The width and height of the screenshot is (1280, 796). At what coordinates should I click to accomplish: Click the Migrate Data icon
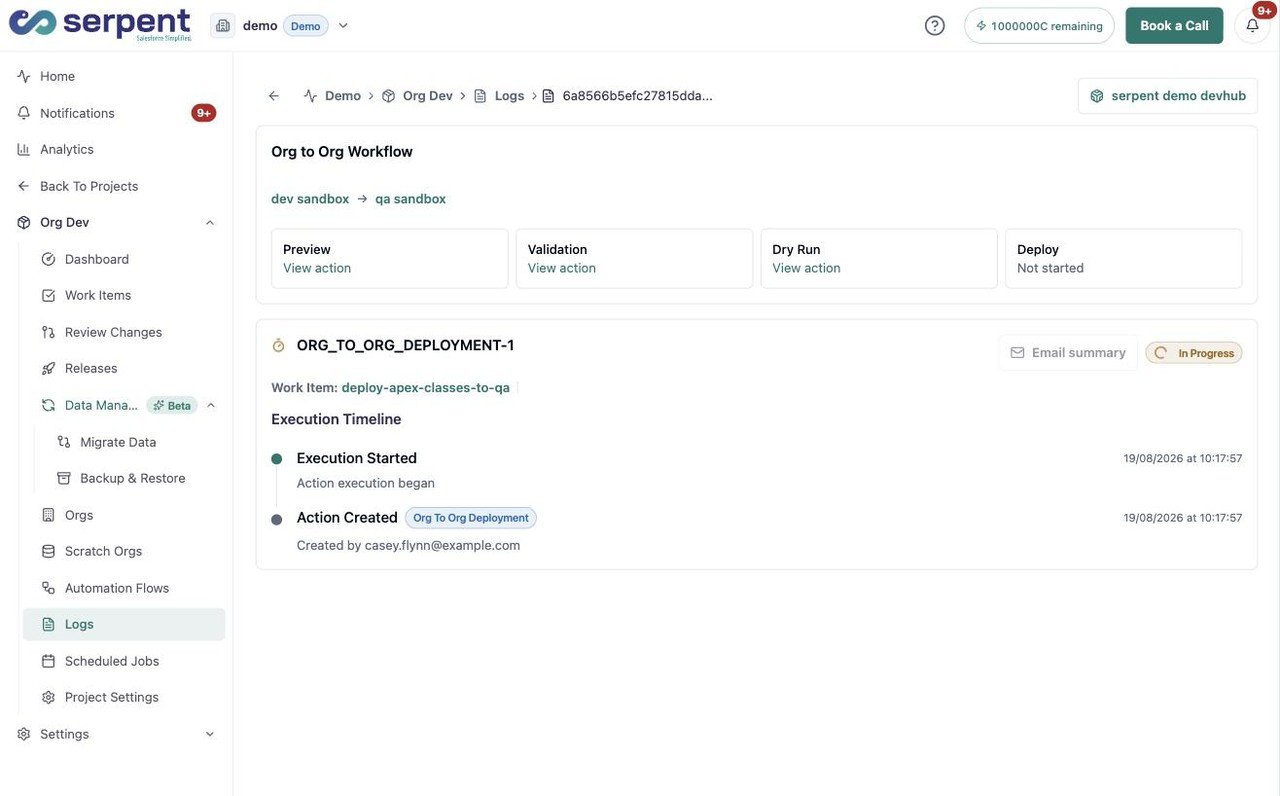(64, 442)
